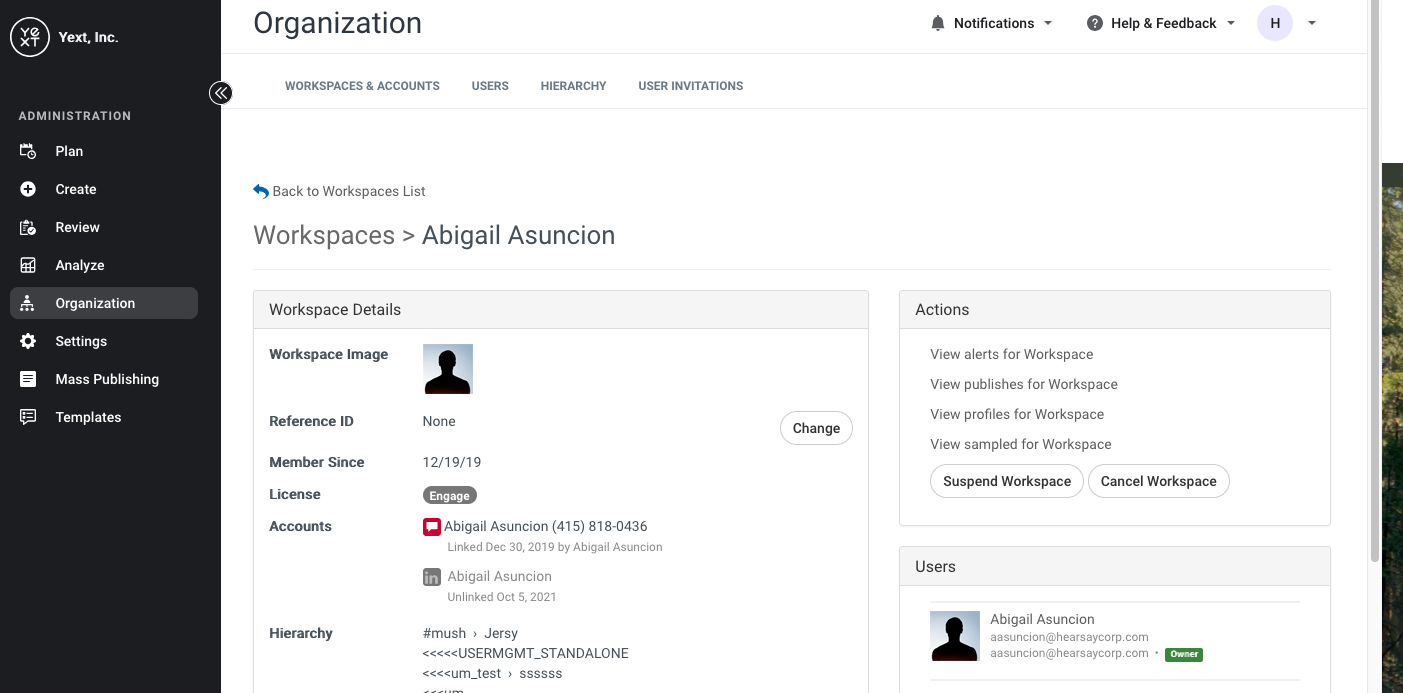The image size is (1403, 693).
Task: Expand the Notifications dropdown arrow
Action: (x=1048, y=23)
